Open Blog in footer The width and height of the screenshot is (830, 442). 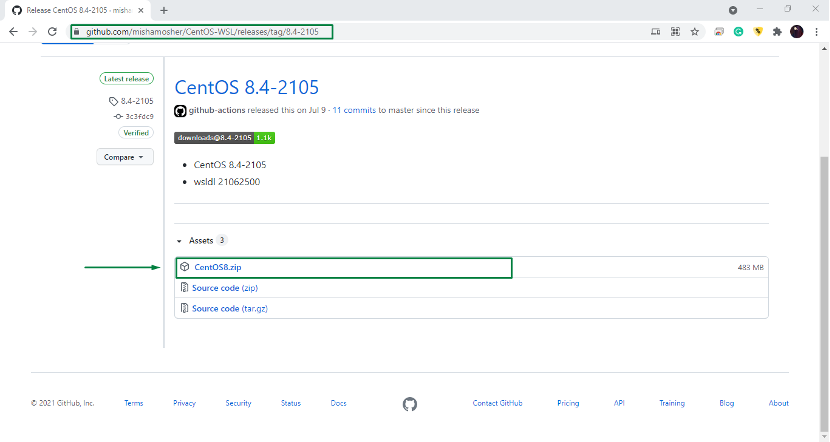pyautogui.click(x=727, y=403)
